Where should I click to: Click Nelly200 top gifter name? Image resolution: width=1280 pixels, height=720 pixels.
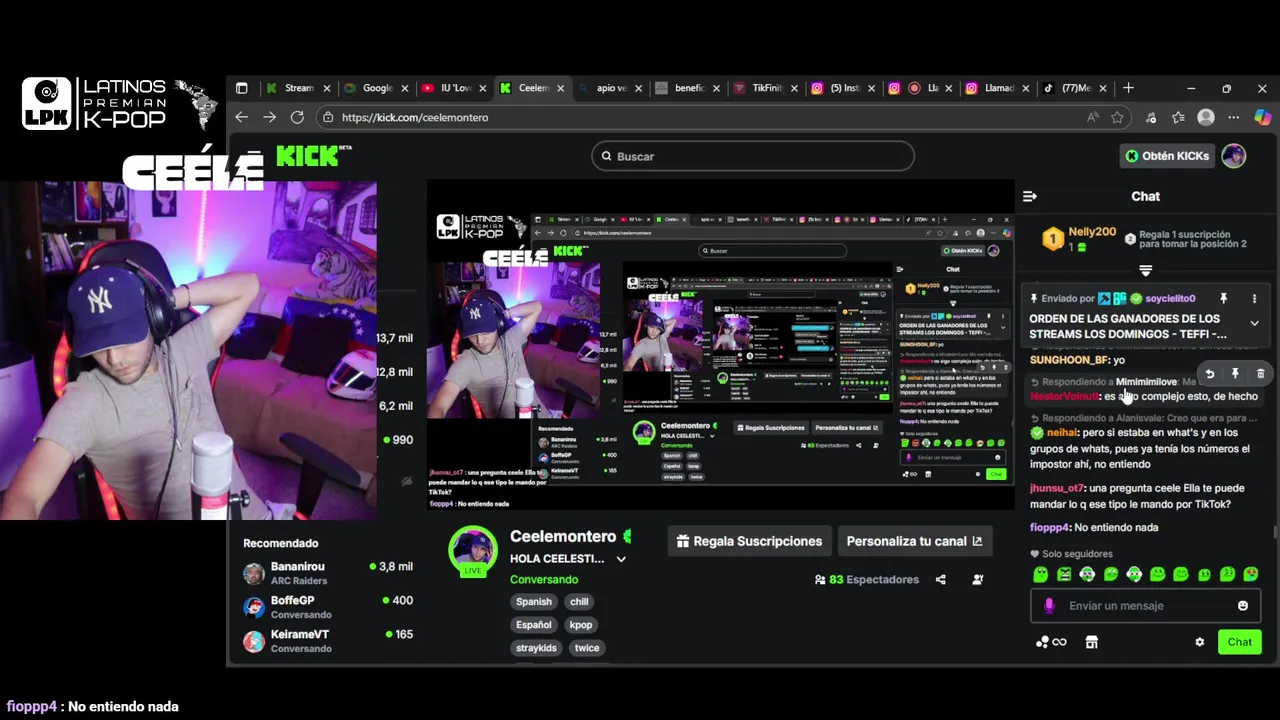(1092, 232)
